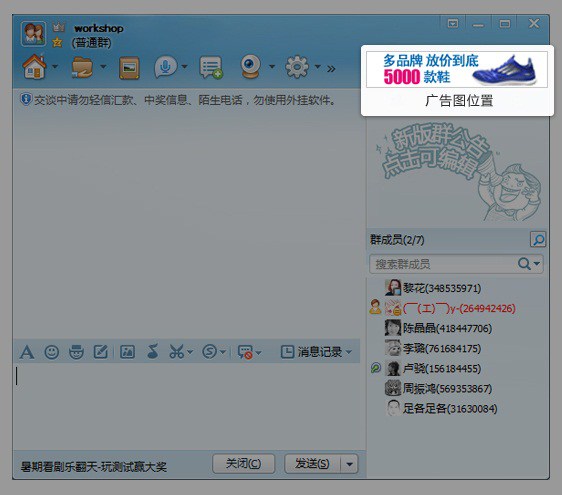Click the 群成员(2/7) header

pos(397,240)
